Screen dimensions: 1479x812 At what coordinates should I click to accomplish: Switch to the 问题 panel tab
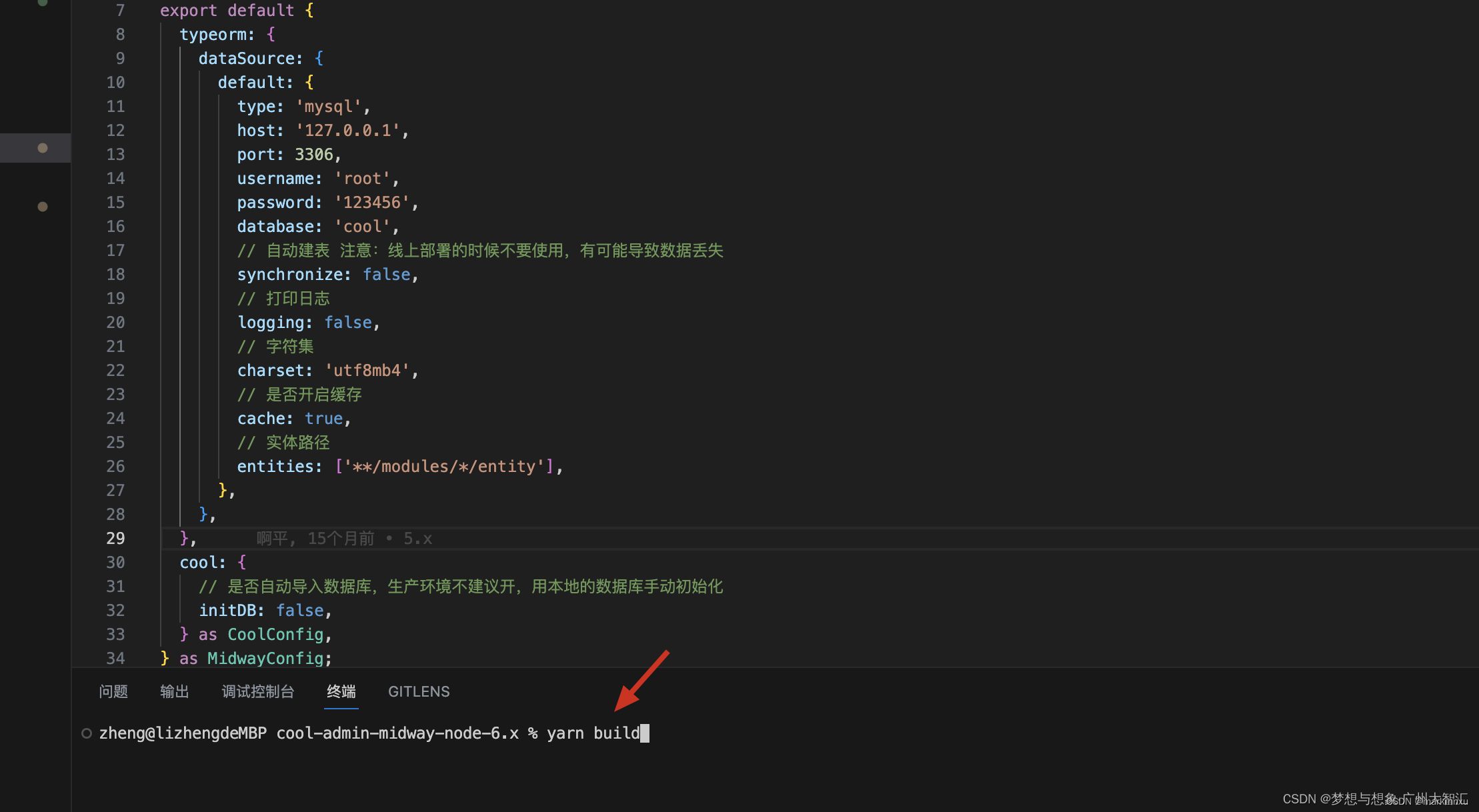click(x=113, y=691)
